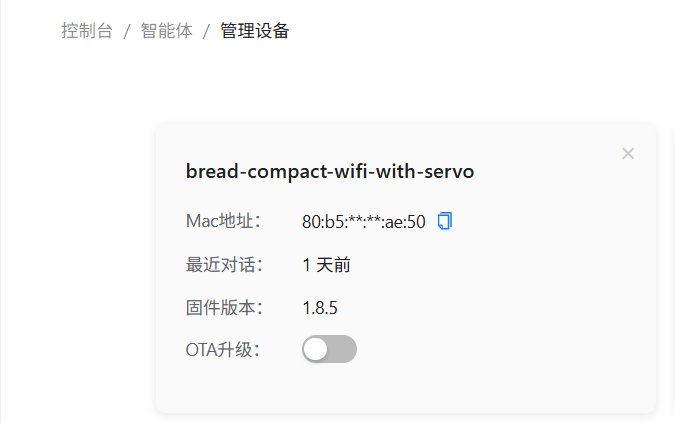Close the device info card
675x423 pixels.
[x=628, y=153]
